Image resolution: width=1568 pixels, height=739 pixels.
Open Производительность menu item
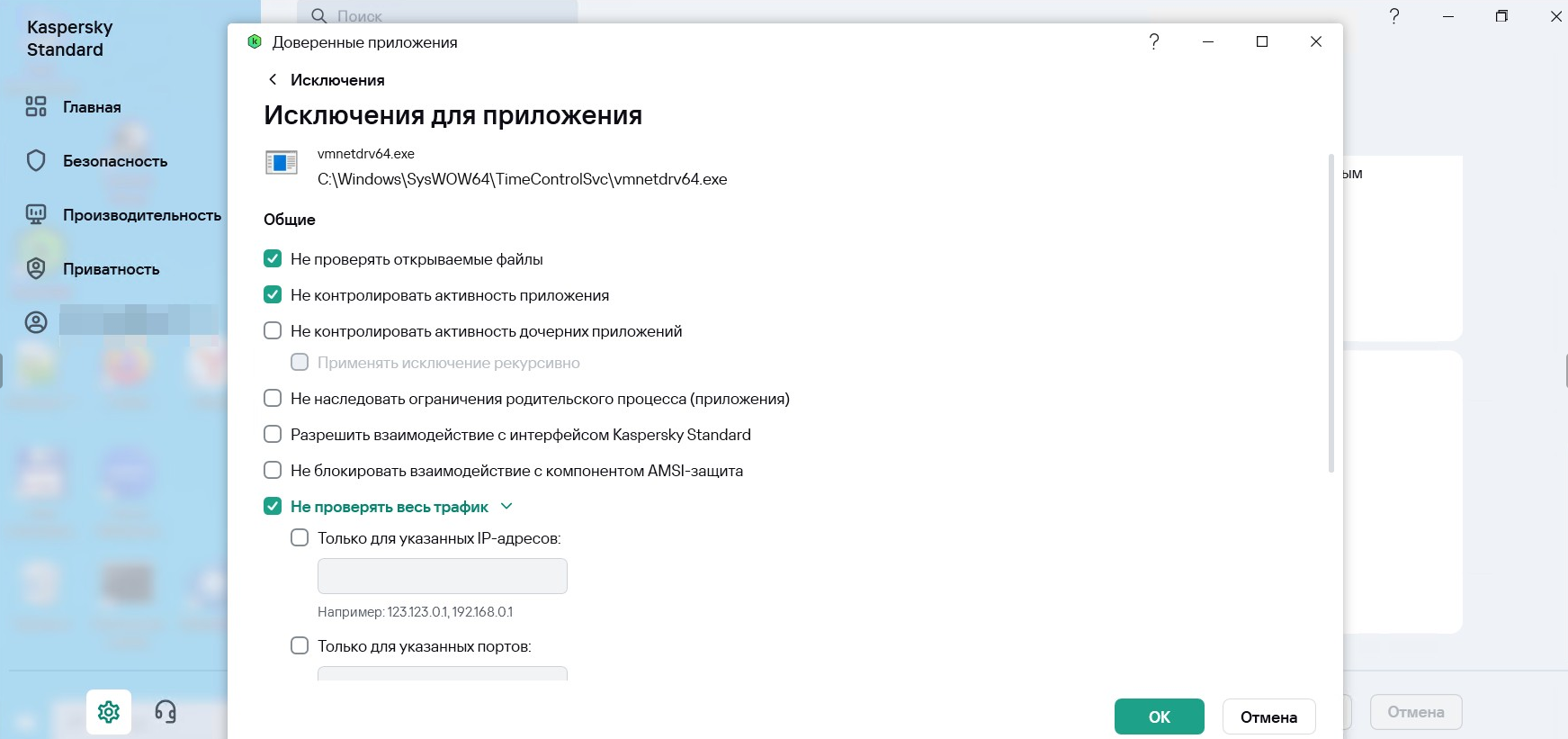142,215
